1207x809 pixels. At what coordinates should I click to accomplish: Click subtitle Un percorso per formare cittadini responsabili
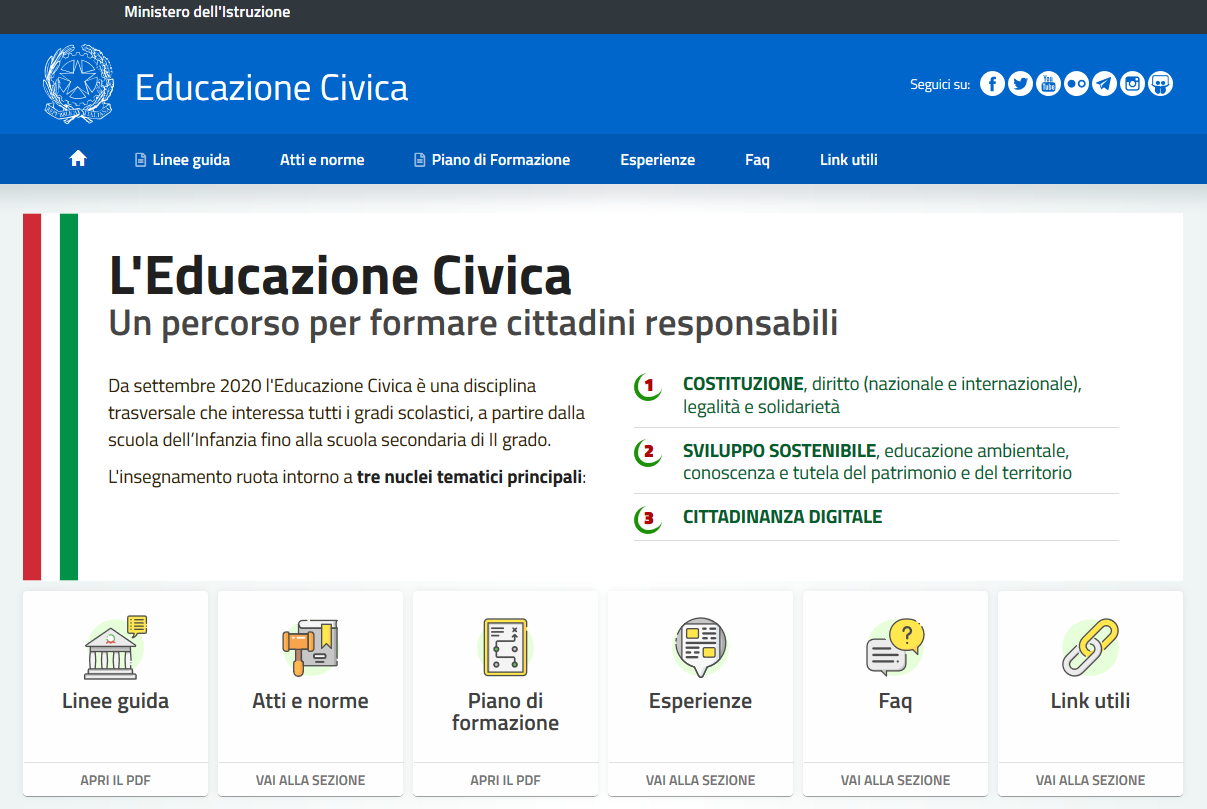(473, 324)
